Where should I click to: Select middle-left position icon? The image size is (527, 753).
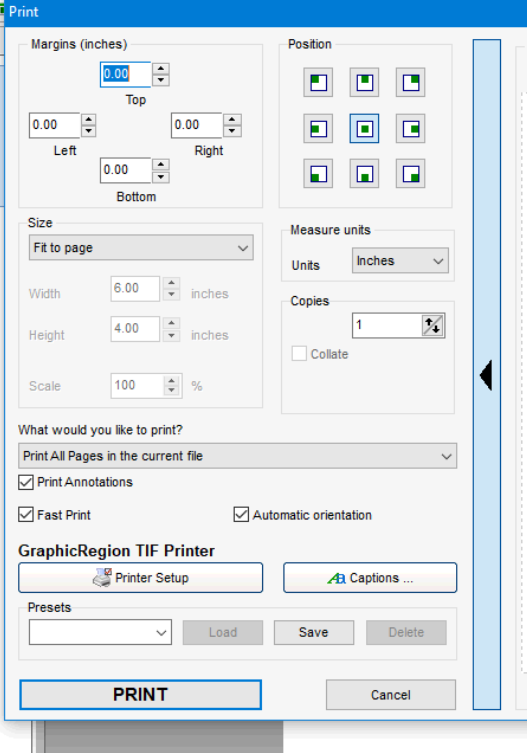(x=318, y=129)
